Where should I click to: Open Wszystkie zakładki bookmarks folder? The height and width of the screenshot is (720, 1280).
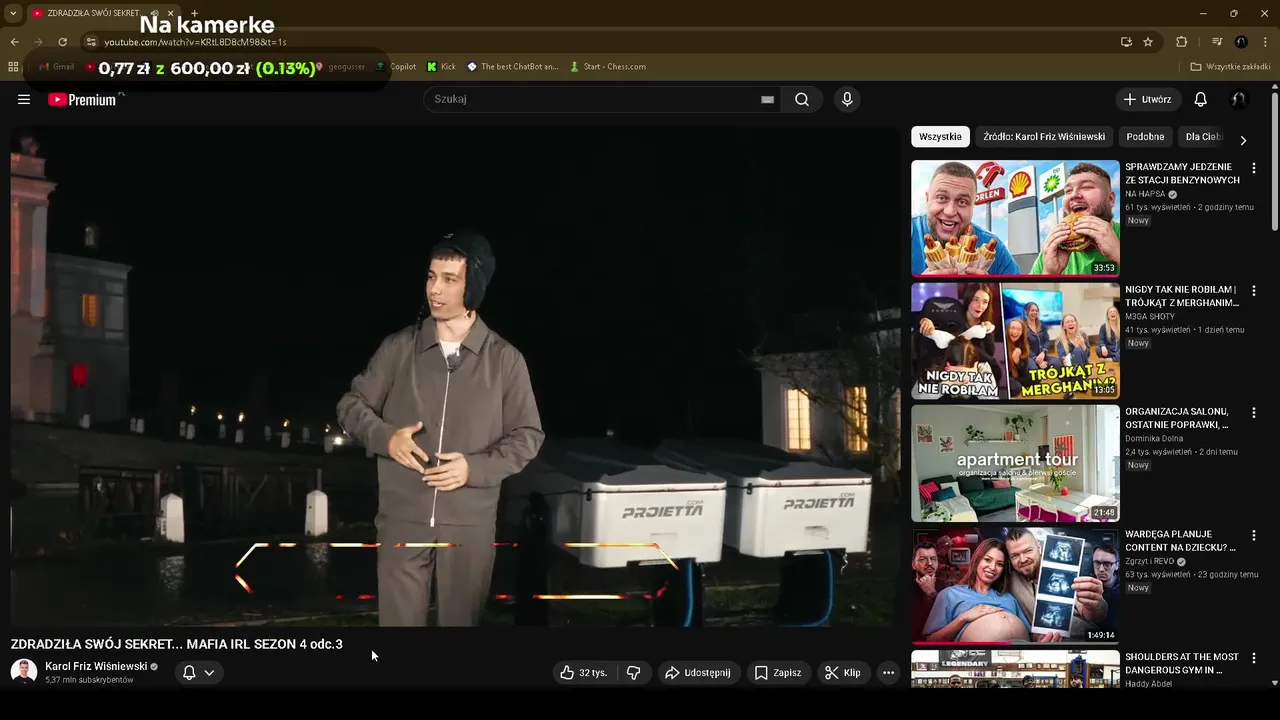tap(1231, 67)
